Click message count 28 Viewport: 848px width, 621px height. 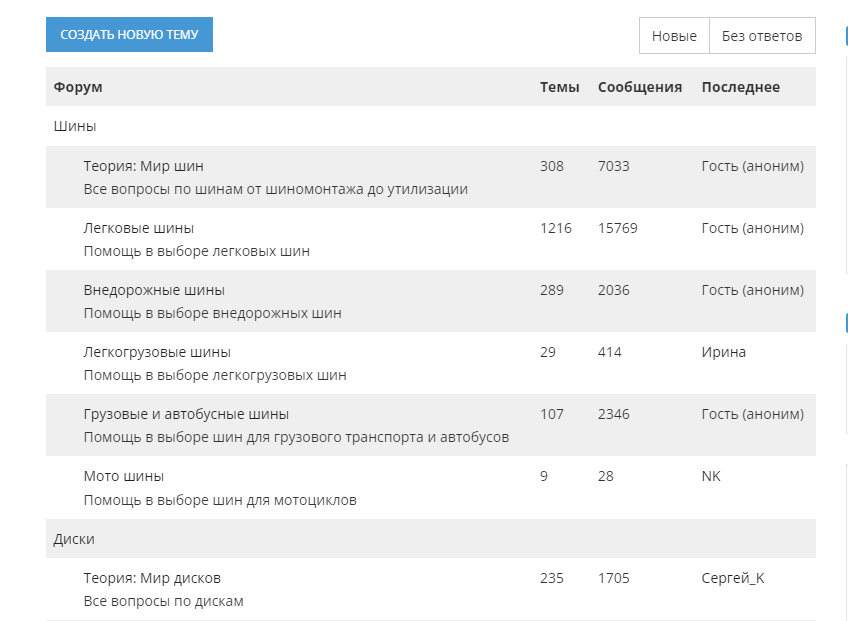(606, 477)
